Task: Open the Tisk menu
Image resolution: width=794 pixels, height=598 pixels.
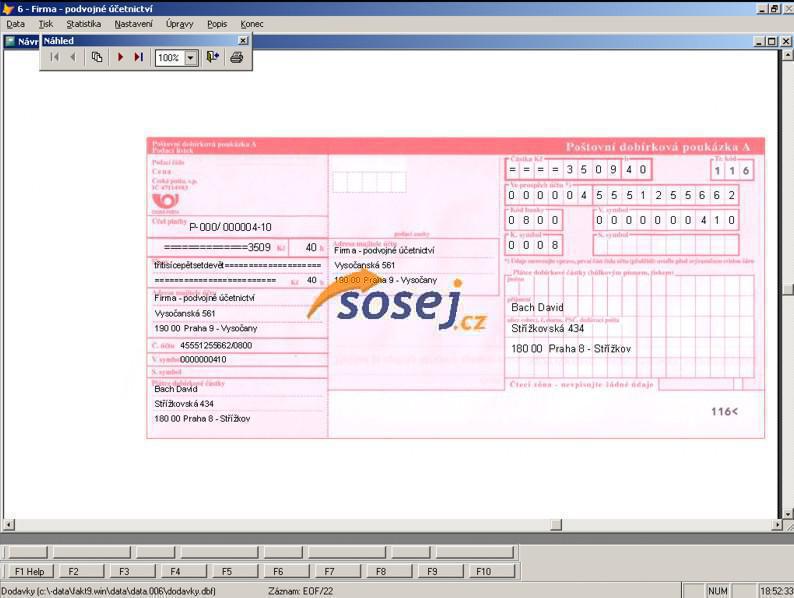Action: click(x=46, y=24)
